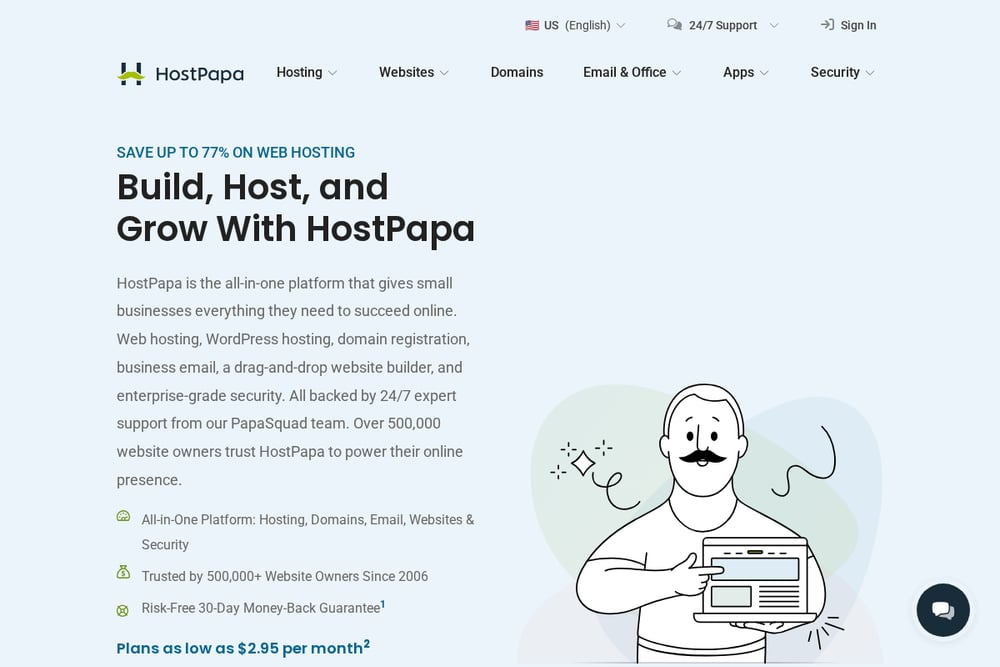Open the Security navigation menu

(x=835, y=73)
